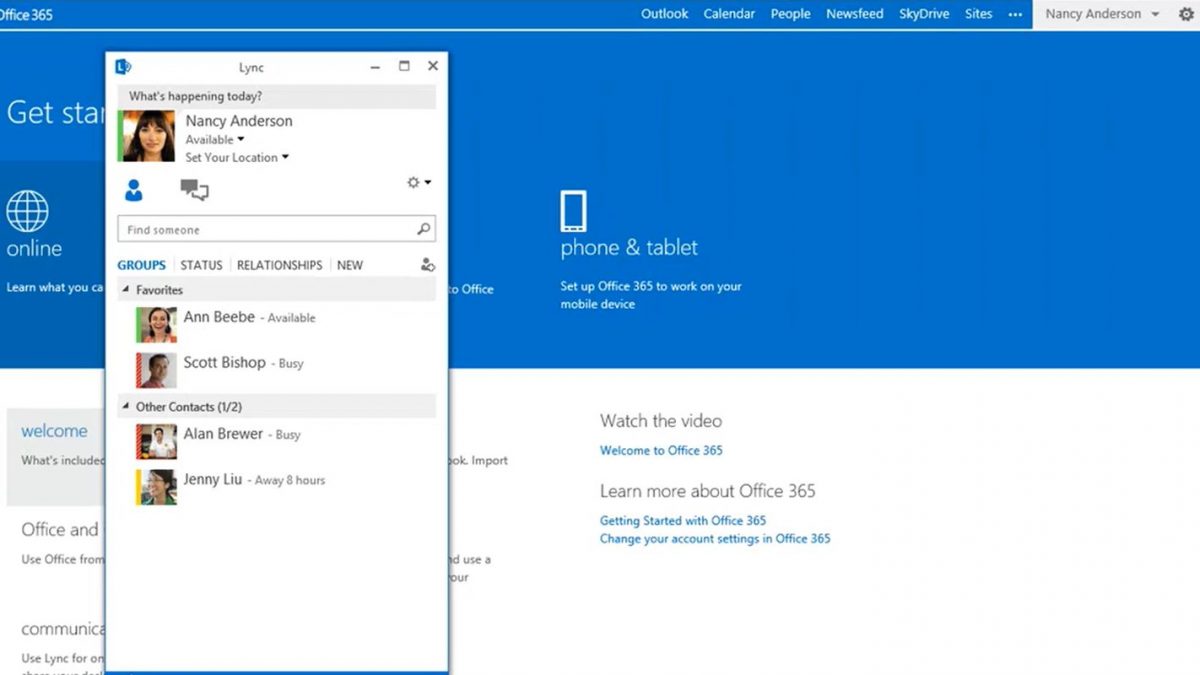
Task: Click Ann Beebe's contact photo
Action: coord(156,324)
